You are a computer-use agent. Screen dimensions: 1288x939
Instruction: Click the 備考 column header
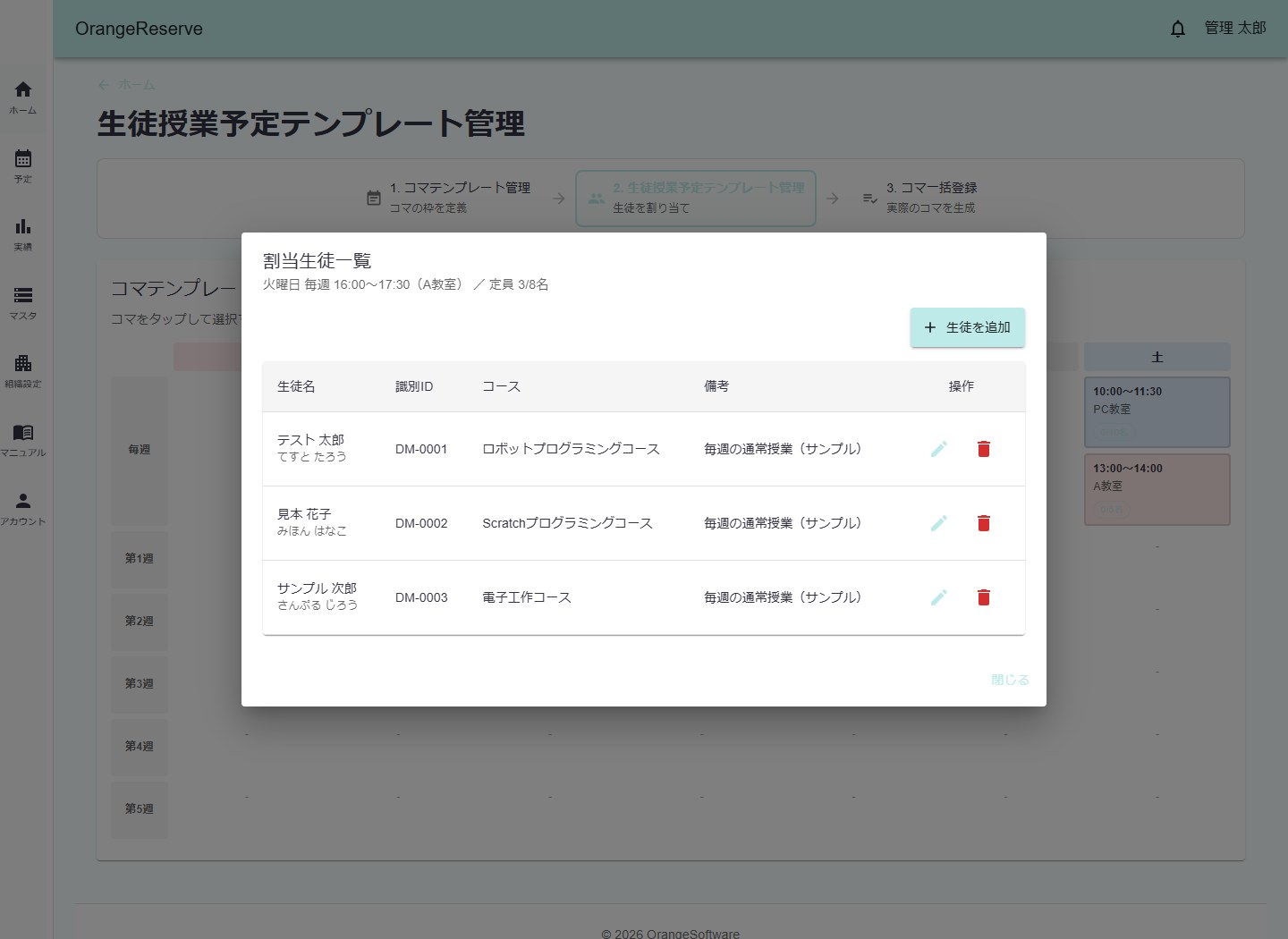tap(716, 386)
